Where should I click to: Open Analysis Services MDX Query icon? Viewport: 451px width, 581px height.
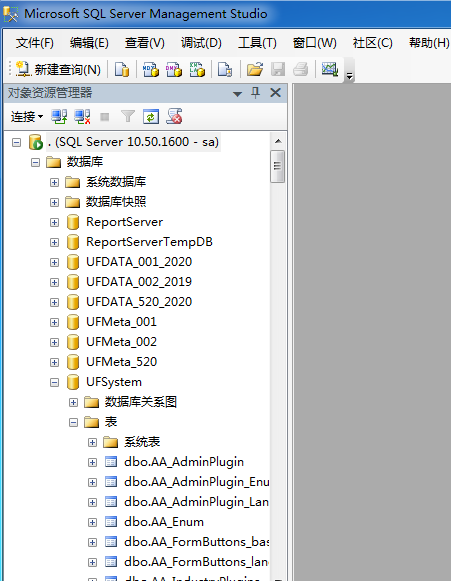tap(150, 69)
